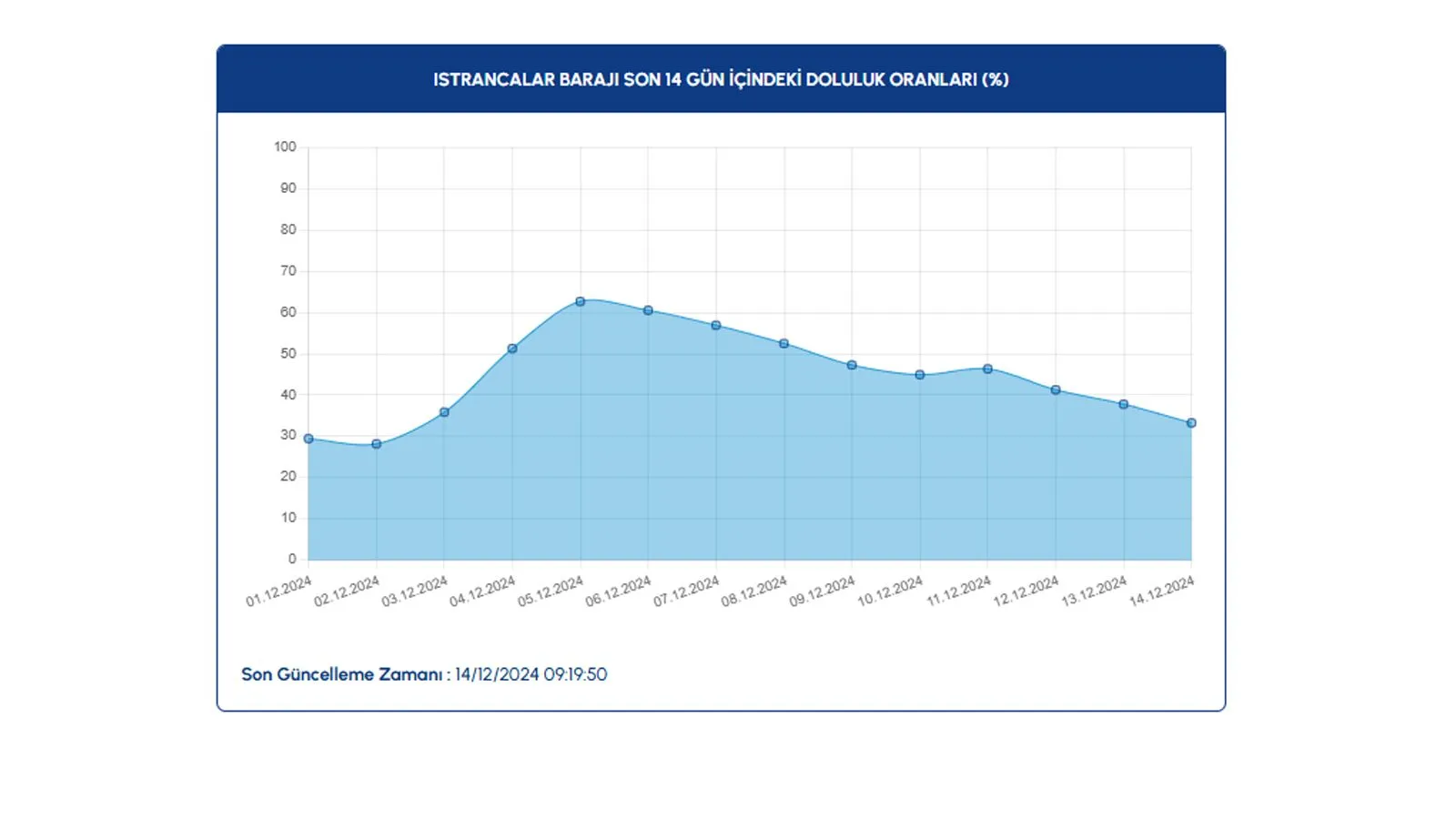Click the data point for 01.12.2024
1456x819 pixels.
point(308,439)
